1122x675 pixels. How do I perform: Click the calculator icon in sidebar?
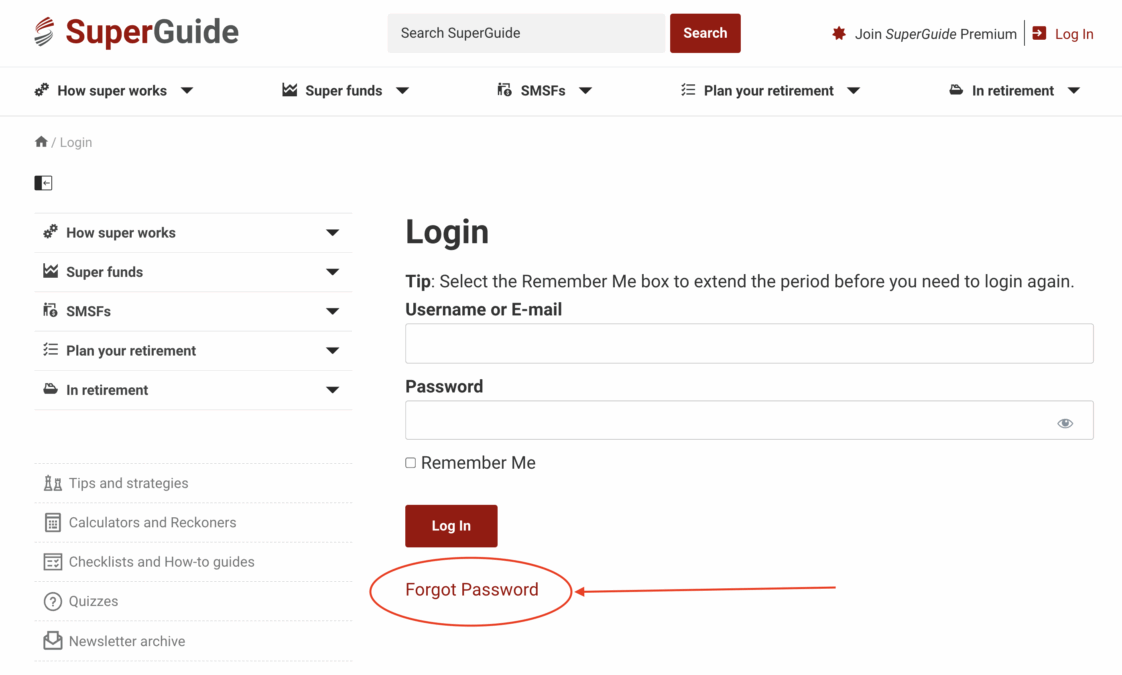pos(52,523)
